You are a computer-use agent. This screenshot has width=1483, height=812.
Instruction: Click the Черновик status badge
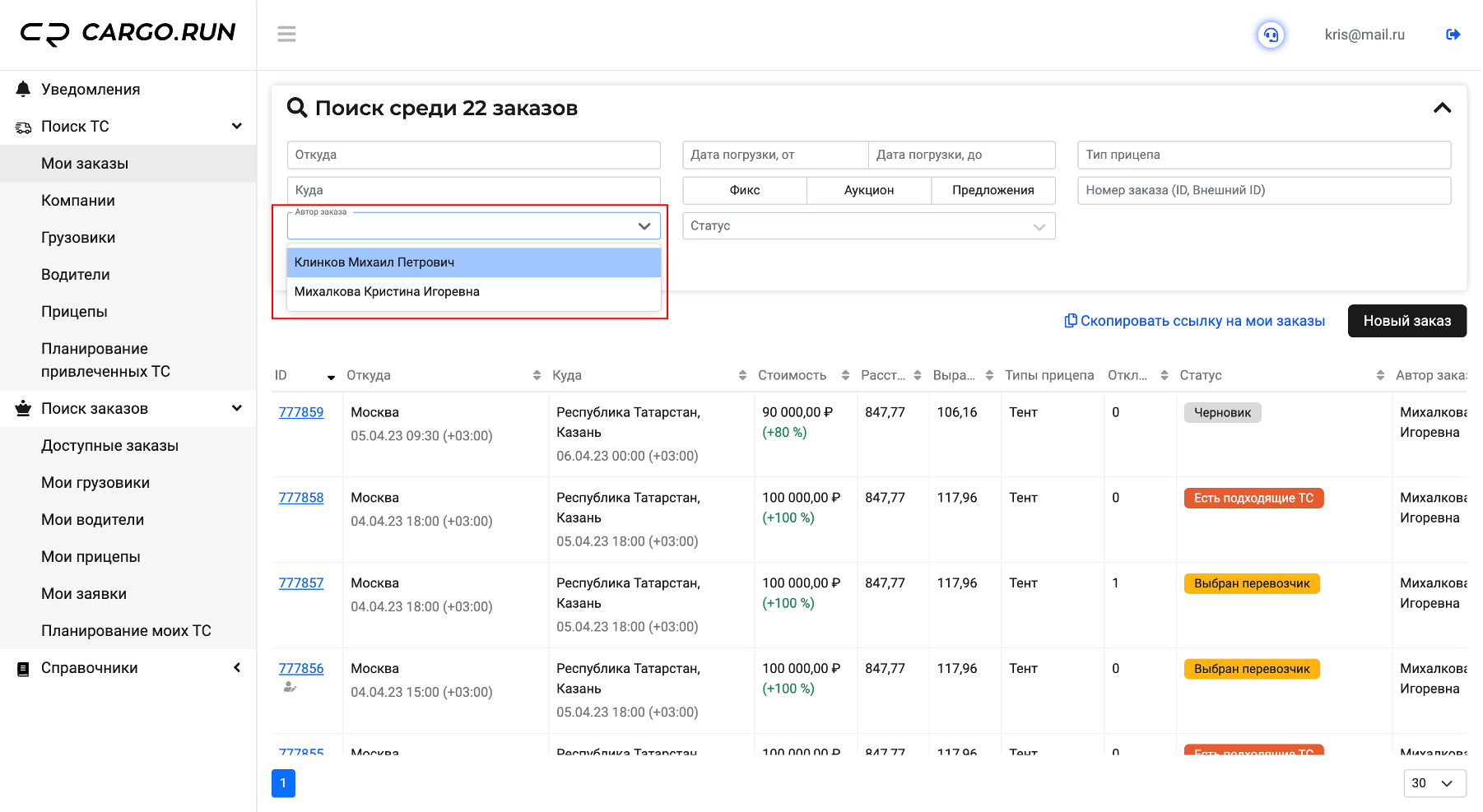(x=1222, y=412)
